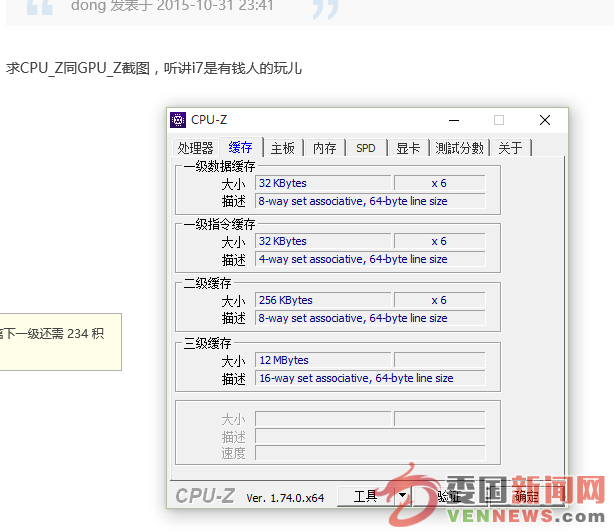Click the 确定 button

coord(526,496)
